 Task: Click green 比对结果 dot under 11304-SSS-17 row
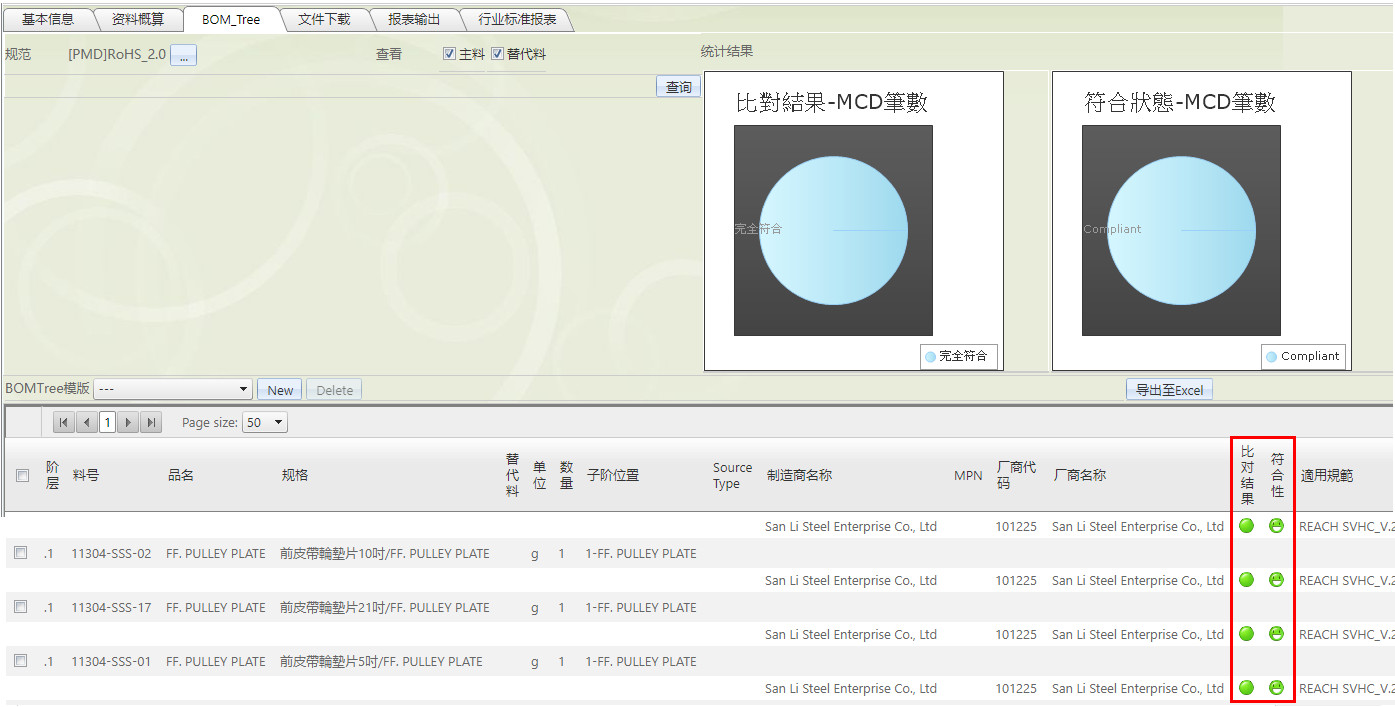tap(1246, 634)
